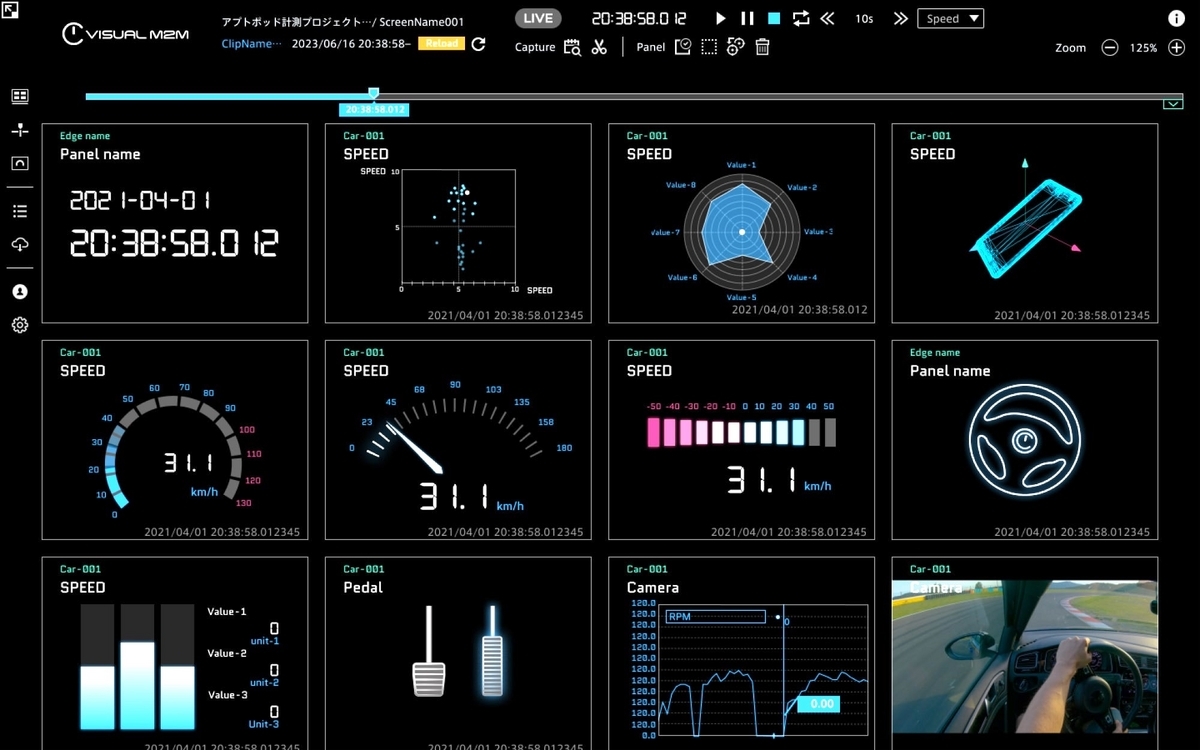Screen dimensions: 1200x750
Task: Click the panel link icon next to trash
Action: [735, 47]
